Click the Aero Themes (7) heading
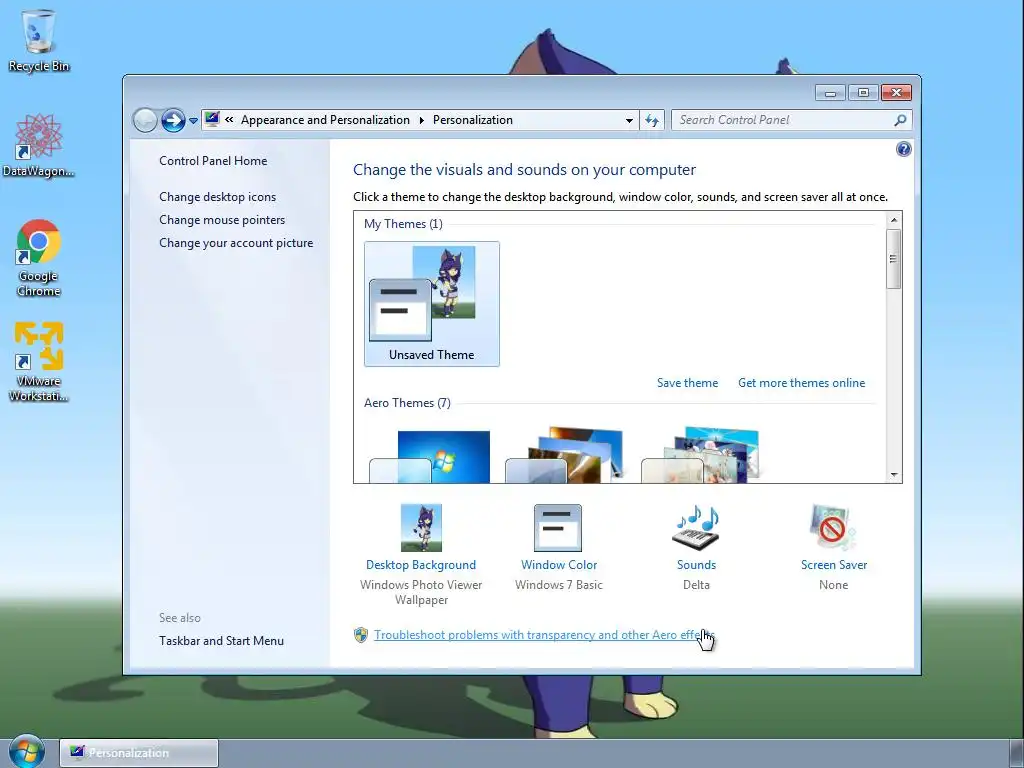Screen dimensions: 1024x768 tap(407, 403)
